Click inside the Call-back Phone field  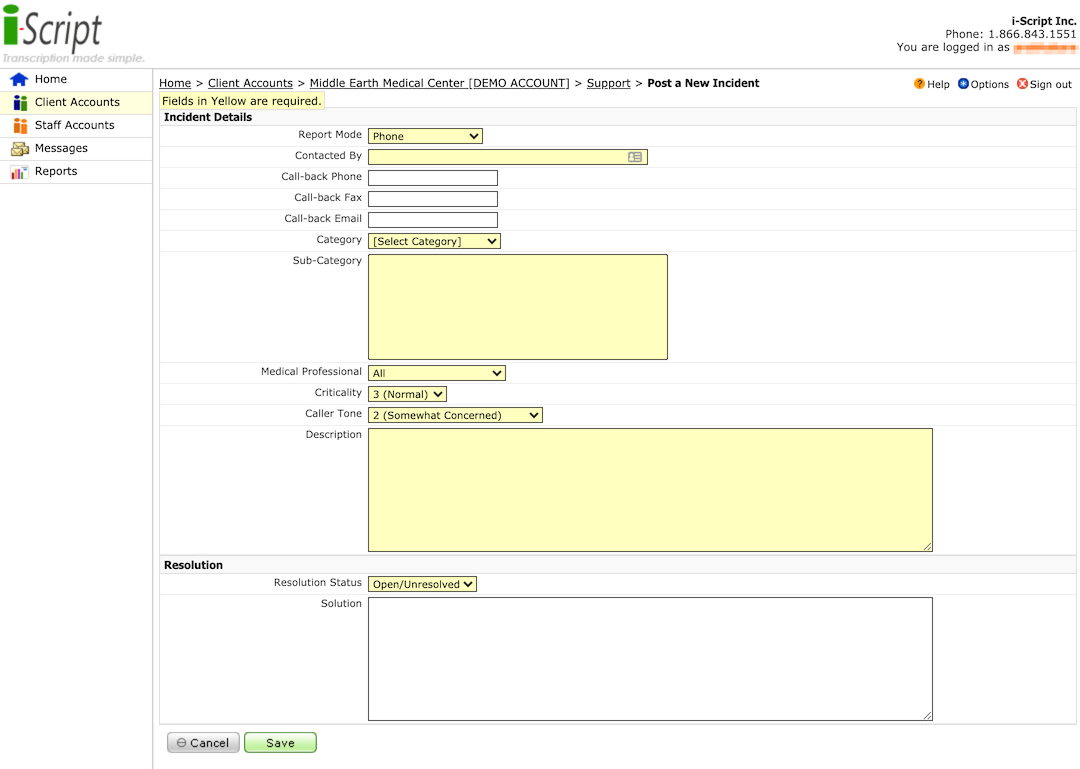(x=432, y=177)
